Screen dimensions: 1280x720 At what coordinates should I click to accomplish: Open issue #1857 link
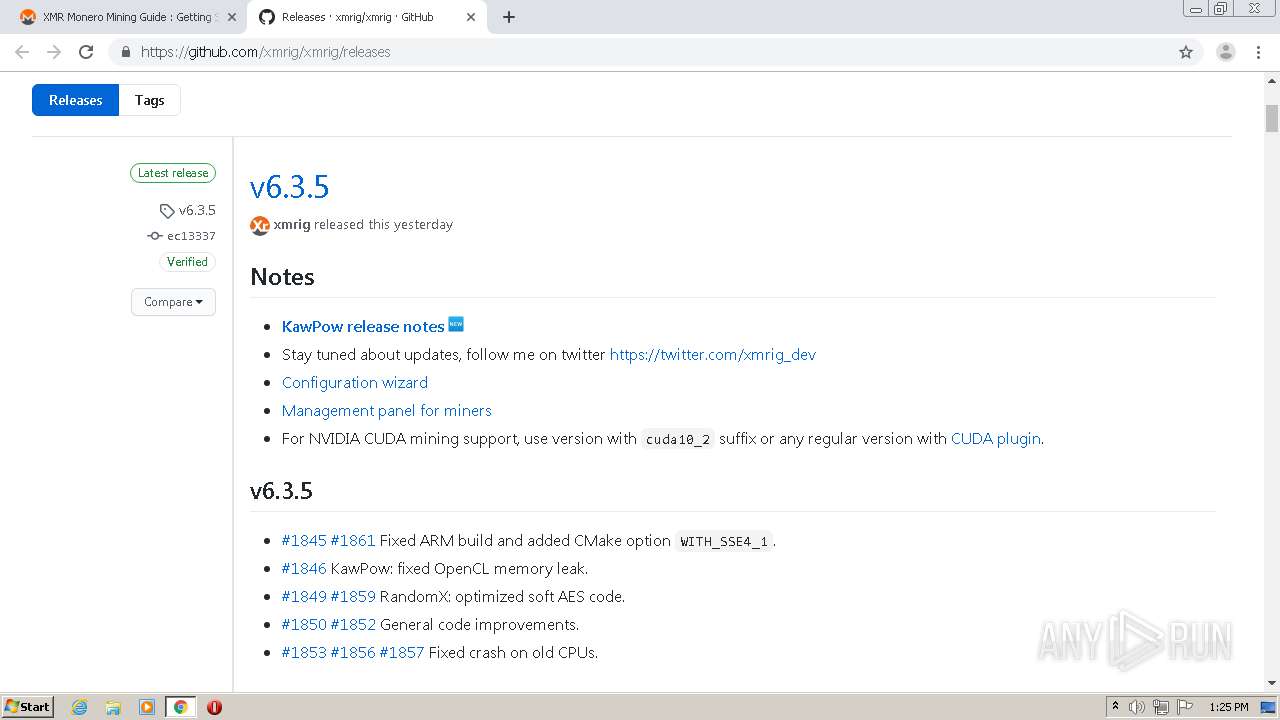pos(402,652)
